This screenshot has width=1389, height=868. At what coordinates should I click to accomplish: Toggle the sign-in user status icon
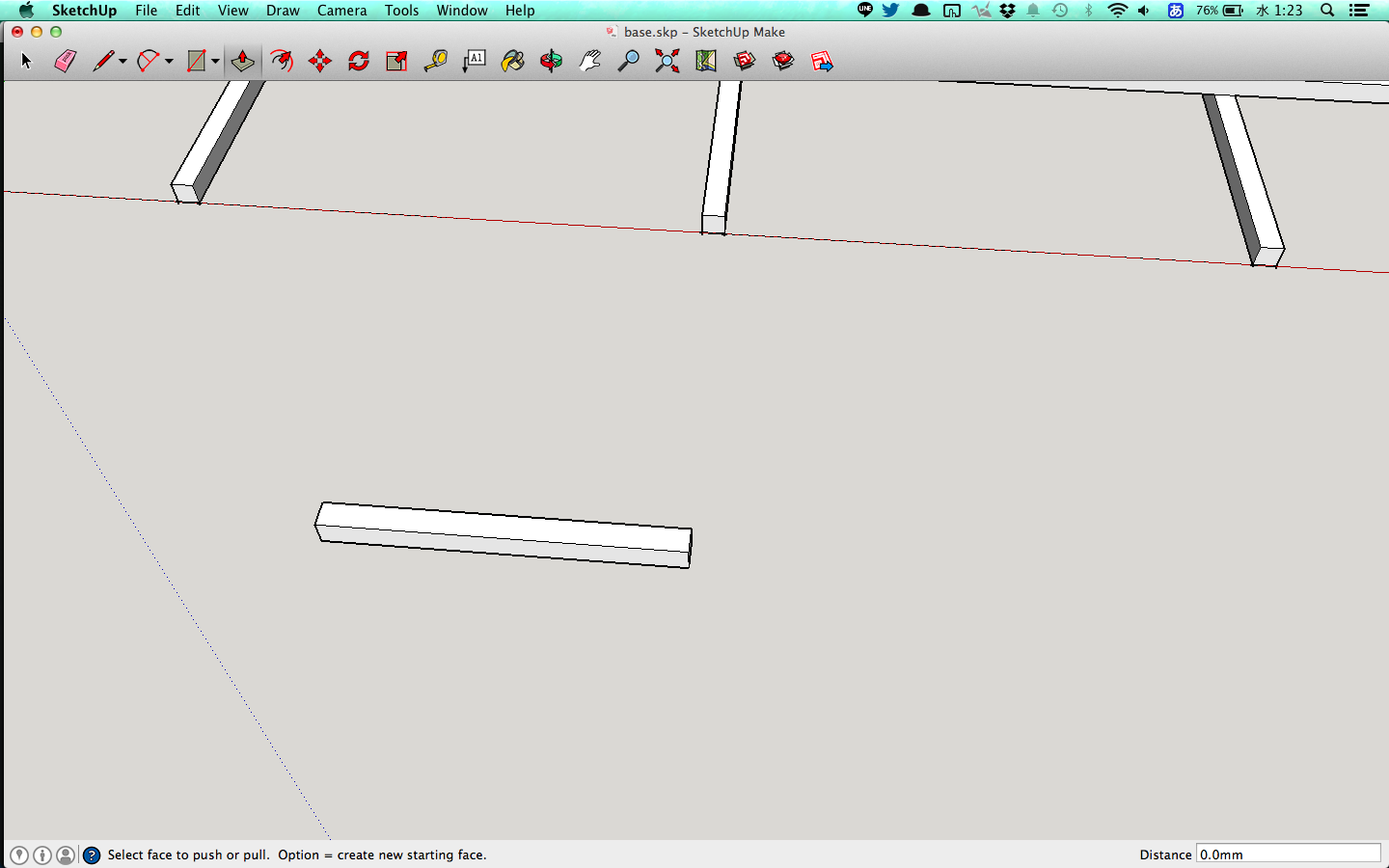click(x=66, y=855)
